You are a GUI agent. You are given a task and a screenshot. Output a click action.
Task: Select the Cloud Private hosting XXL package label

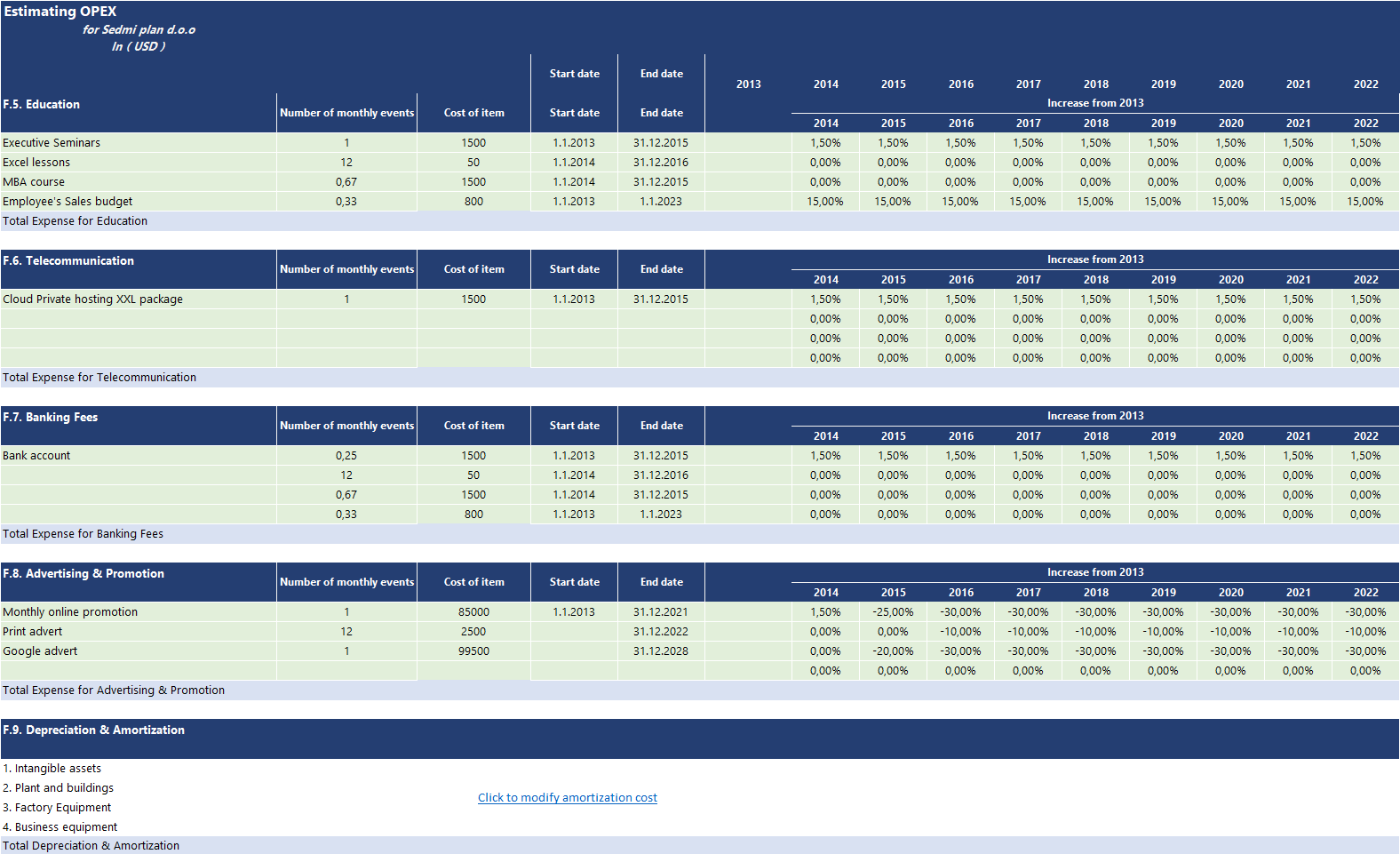pyautogui.click(x=93, y=299)
